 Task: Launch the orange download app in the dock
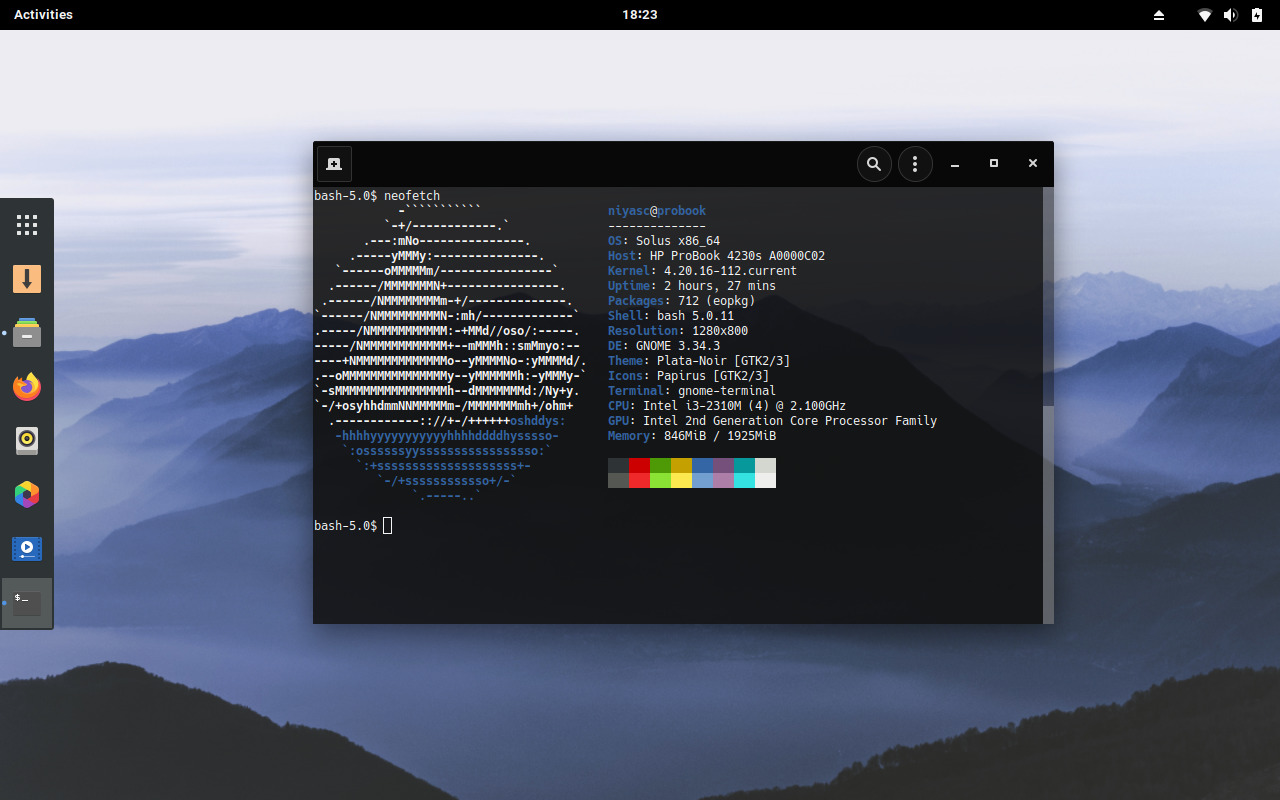27,278
